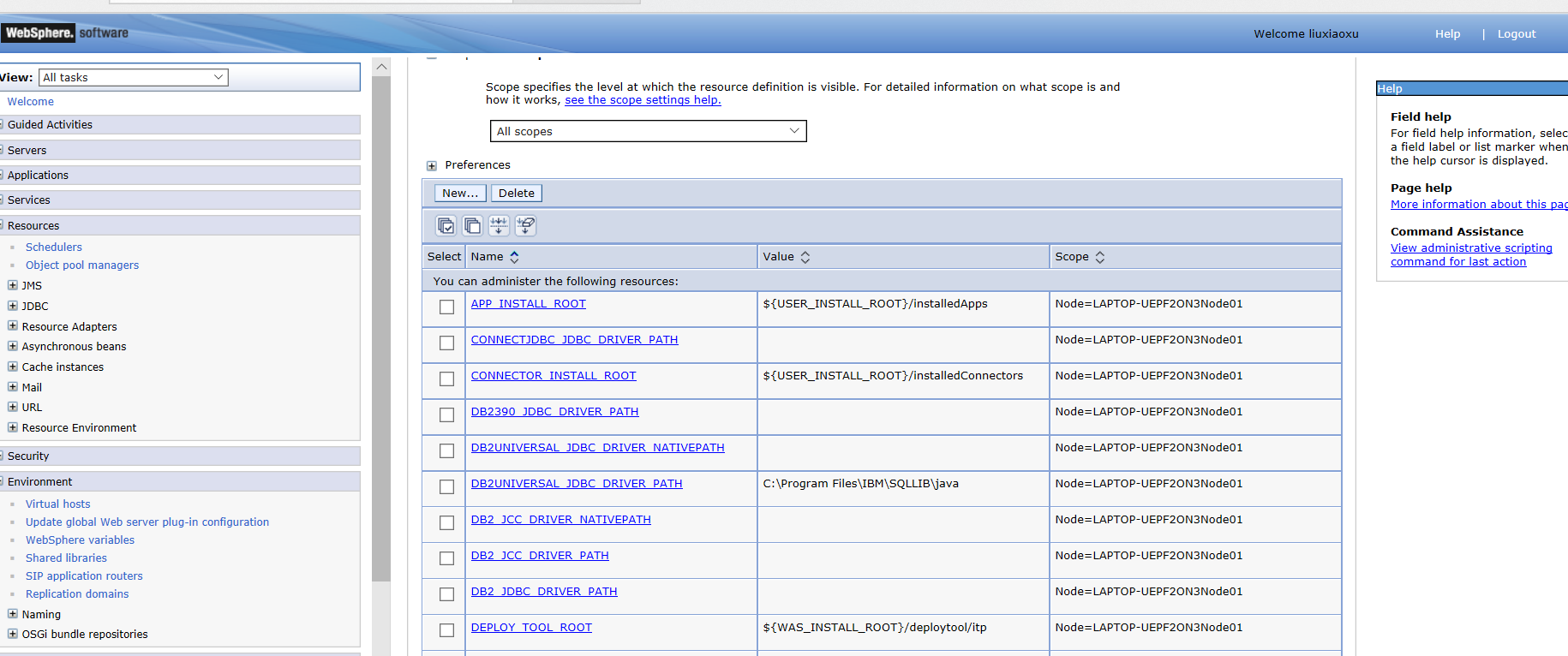
Task: Check the DB2UNIVERSAL_JDBC_DRIVER_PATH row checkbox
Action: [x=446, y=486]
